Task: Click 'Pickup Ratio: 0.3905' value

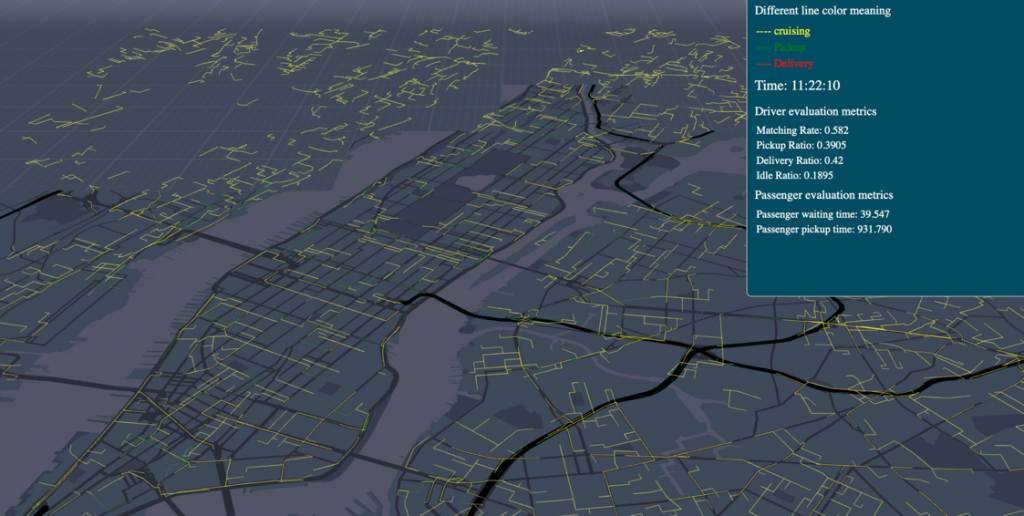Action: tap(801, 146)
